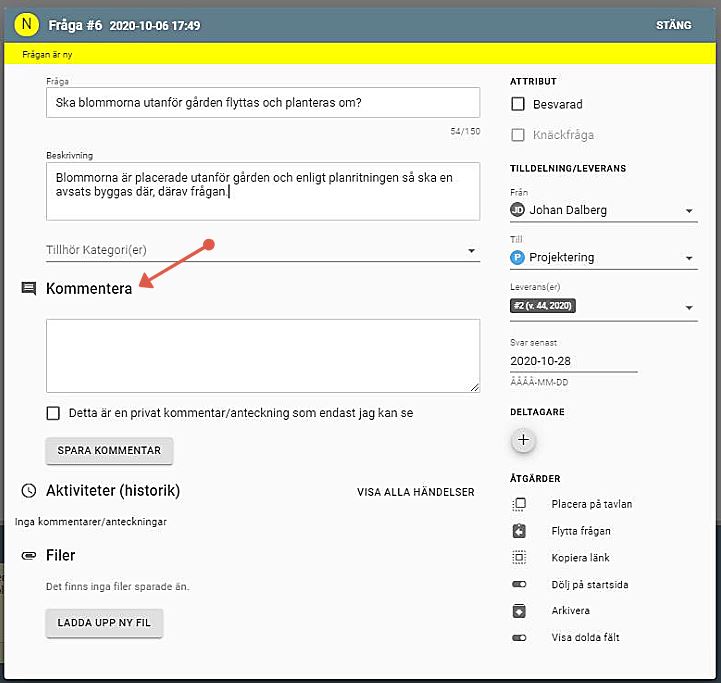This screenshot has height=683, width=721.
Task: Expand the Från dropdown with Johan Dalberg
Action: pos(689,211)
